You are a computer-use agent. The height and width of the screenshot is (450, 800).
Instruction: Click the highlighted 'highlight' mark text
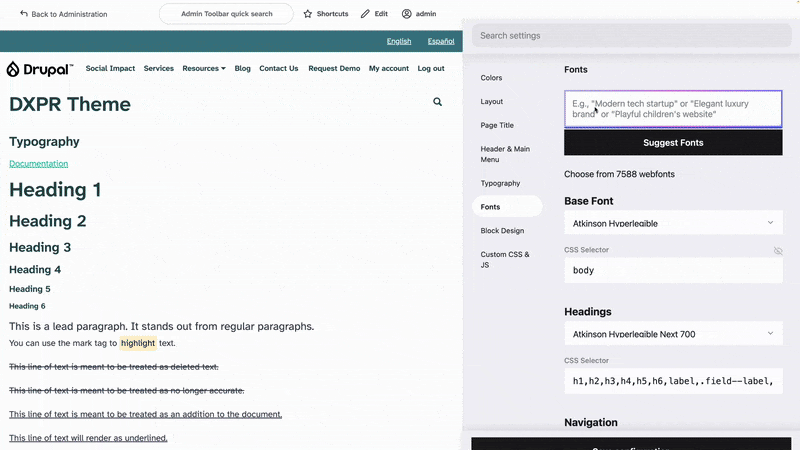[138, 343]
